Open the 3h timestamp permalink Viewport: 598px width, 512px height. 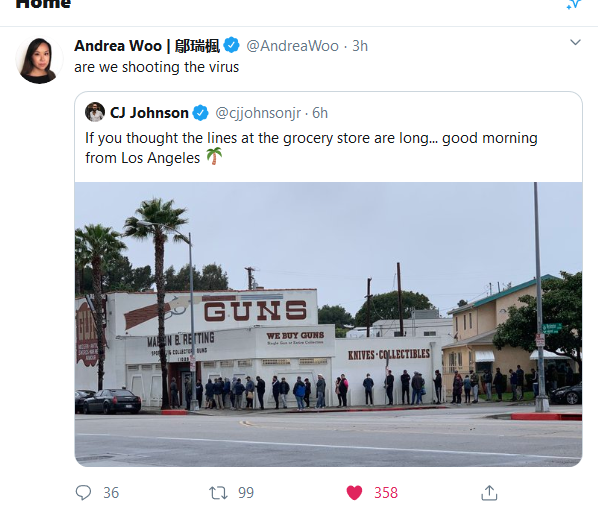tap(360, 46)
